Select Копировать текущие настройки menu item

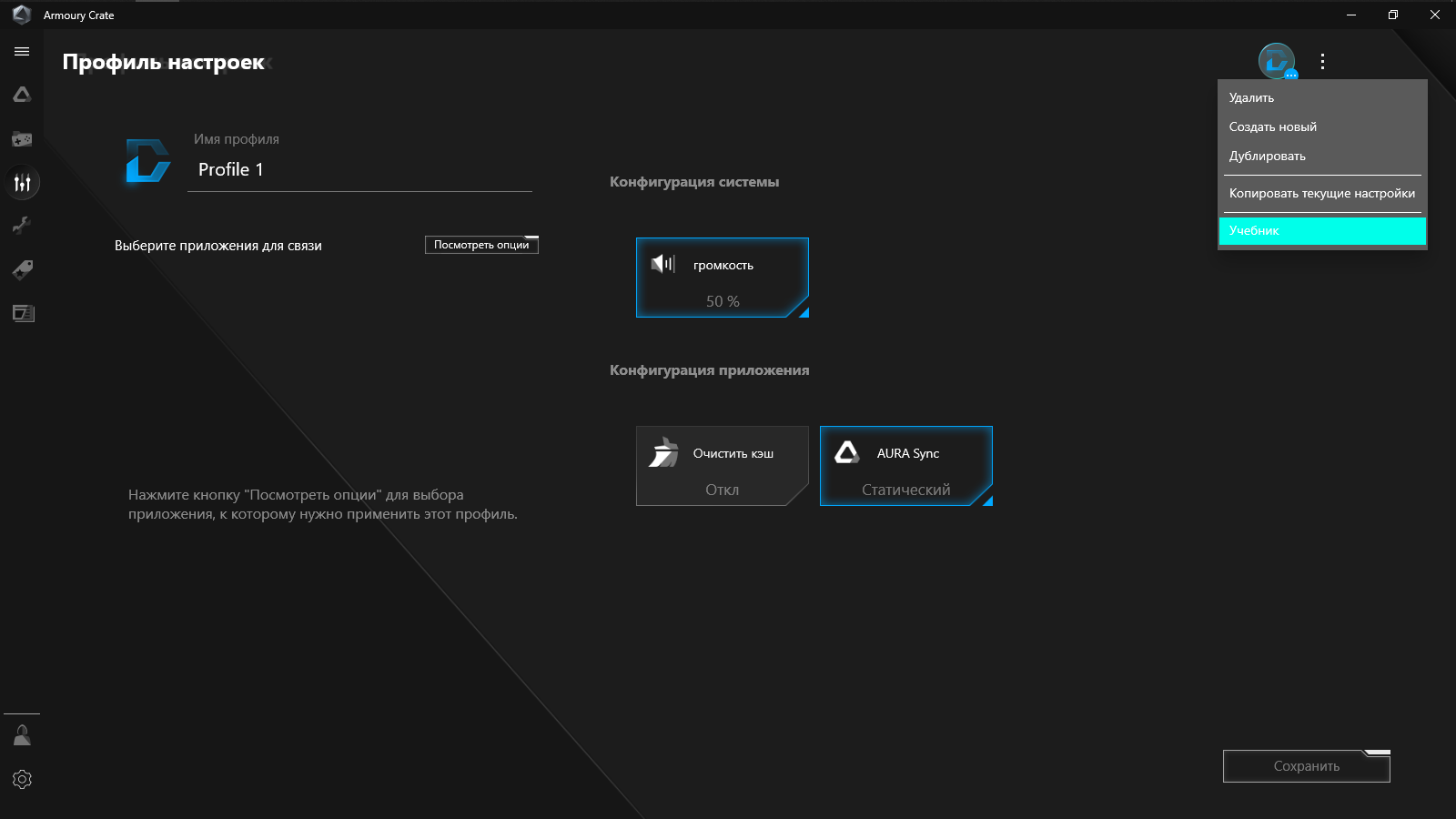(x=1322, y=193)
